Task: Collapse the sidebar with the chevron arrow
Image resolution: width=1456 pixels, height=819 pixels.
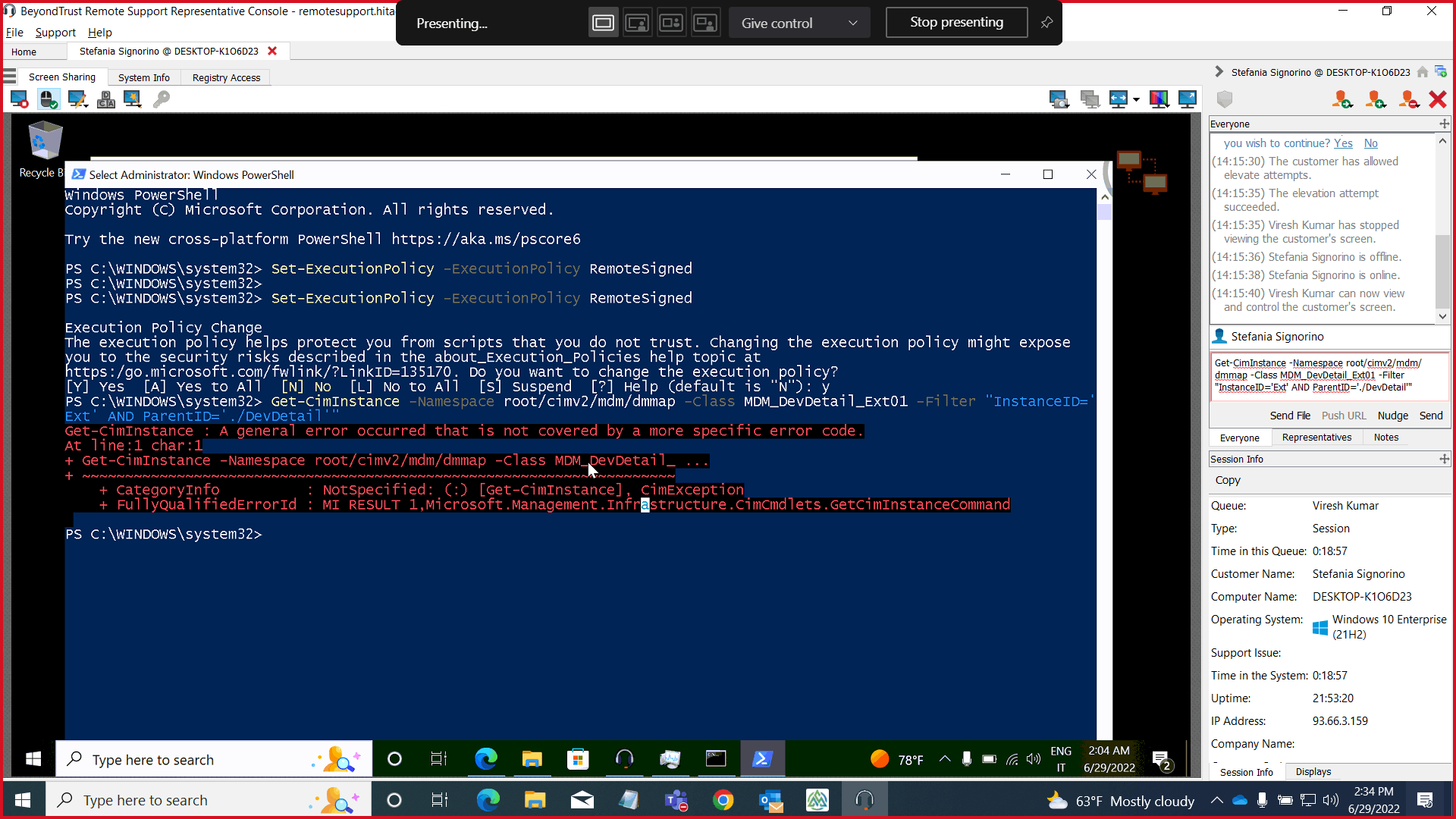Action: tap(1219, 72)
